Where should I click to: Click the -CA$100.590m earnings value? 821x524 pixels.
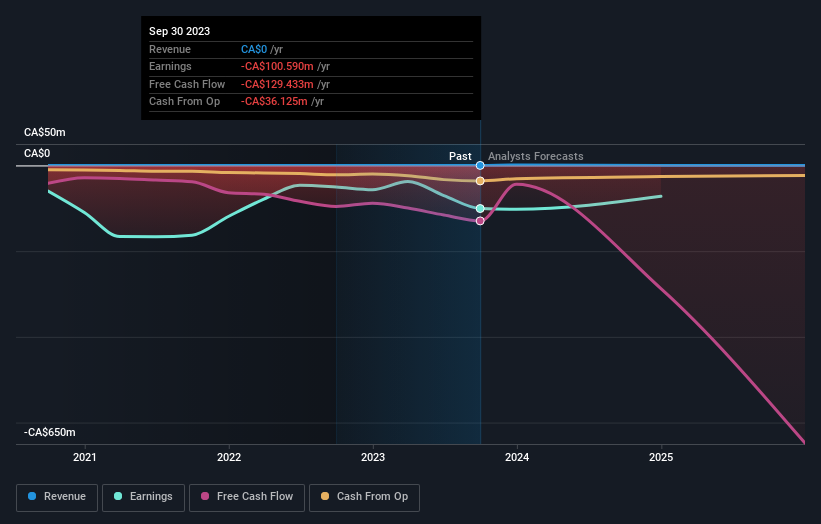(277, 66)
